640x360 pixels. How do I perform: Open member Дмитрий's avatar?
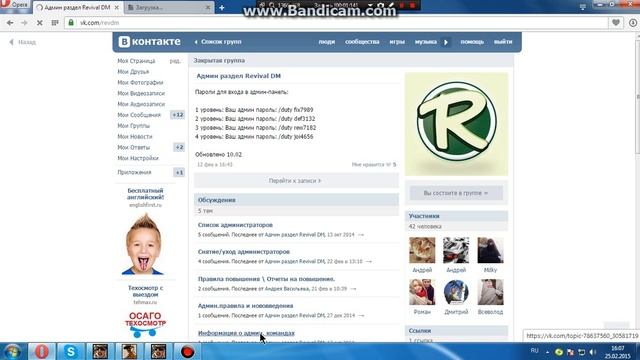point(456,292)
